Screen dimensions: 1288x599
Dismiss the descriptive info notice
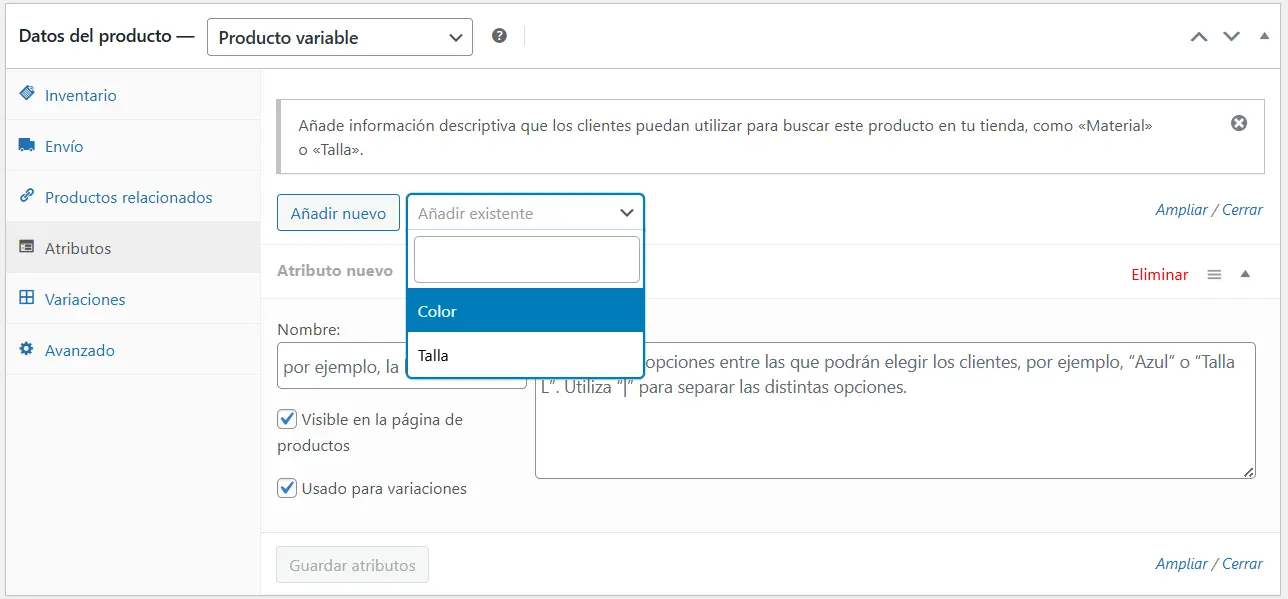coord(1238,123)
